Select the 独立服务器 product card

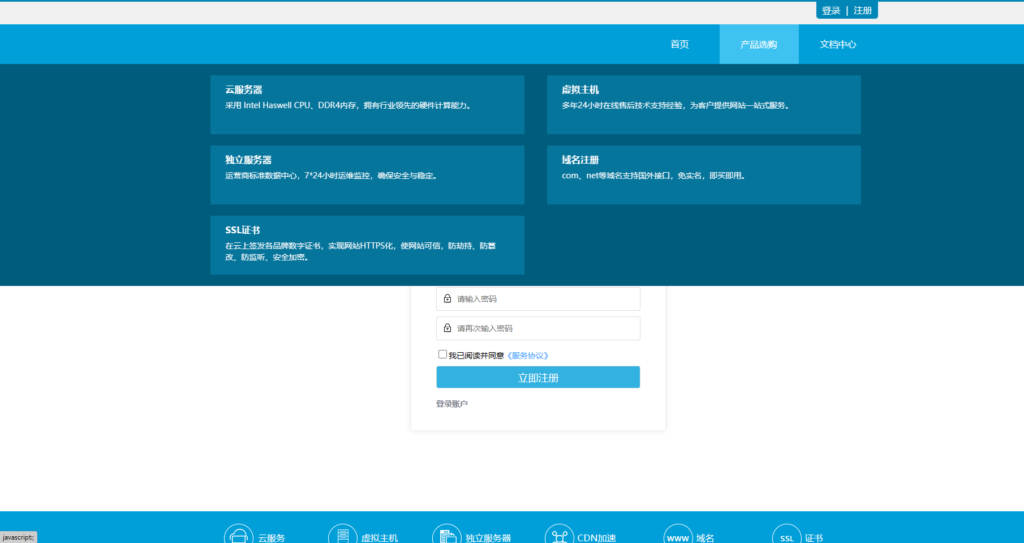(x=367, y=174)
